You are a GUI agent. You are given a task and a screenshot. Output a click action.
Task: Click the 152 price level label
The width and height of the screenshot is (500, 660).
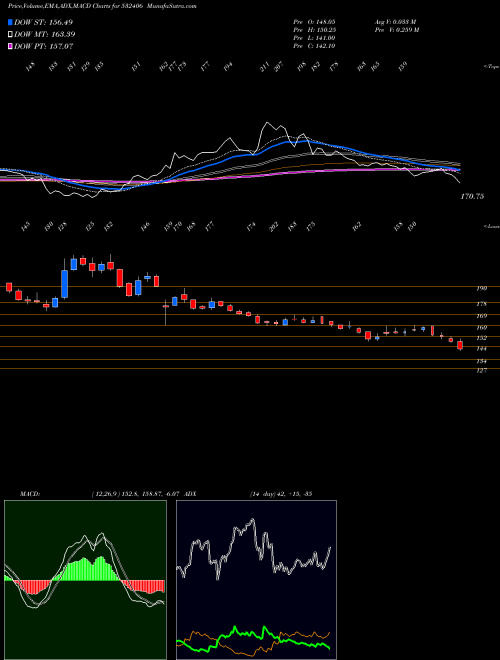click(482, 338)
